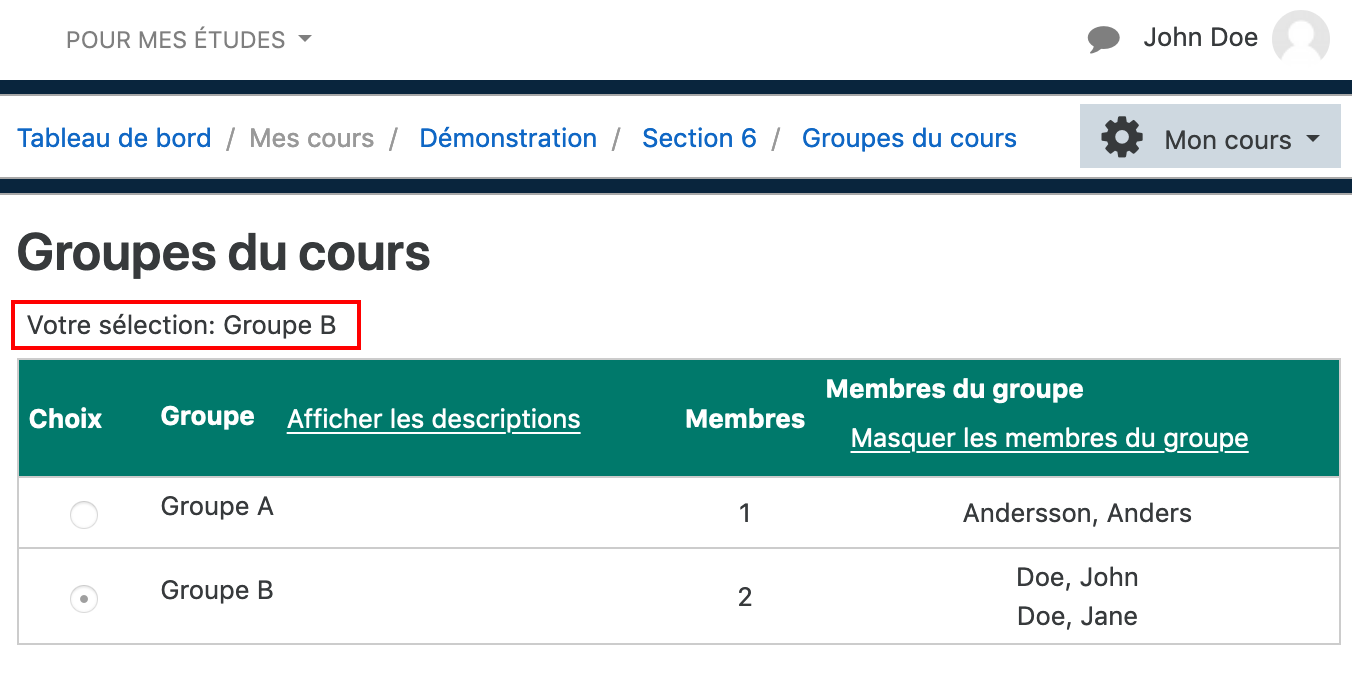Click the Votre sélection: Groupe B text
This screenshot has height=686, width=1352.
(x=182, y=325)
